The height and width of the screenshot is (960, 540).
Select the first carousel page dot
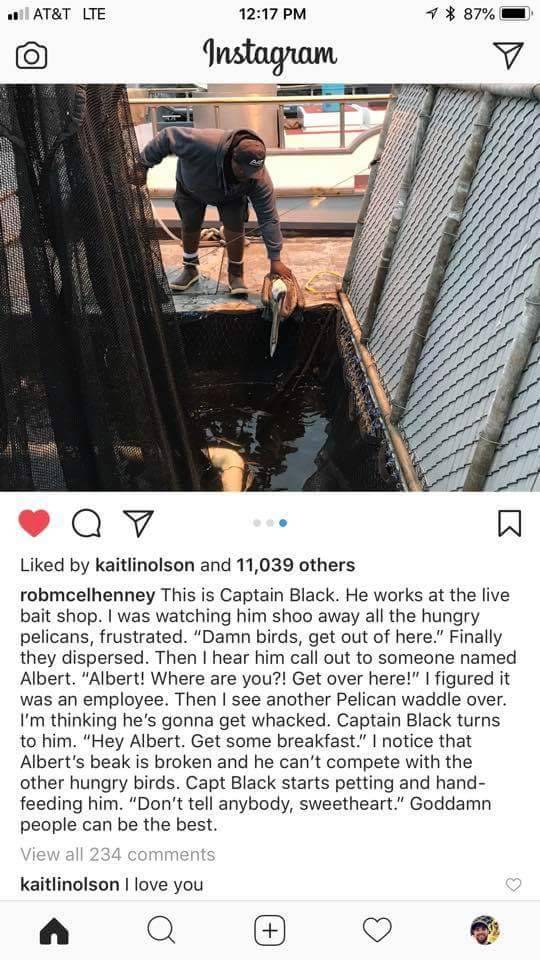[257, 523]
